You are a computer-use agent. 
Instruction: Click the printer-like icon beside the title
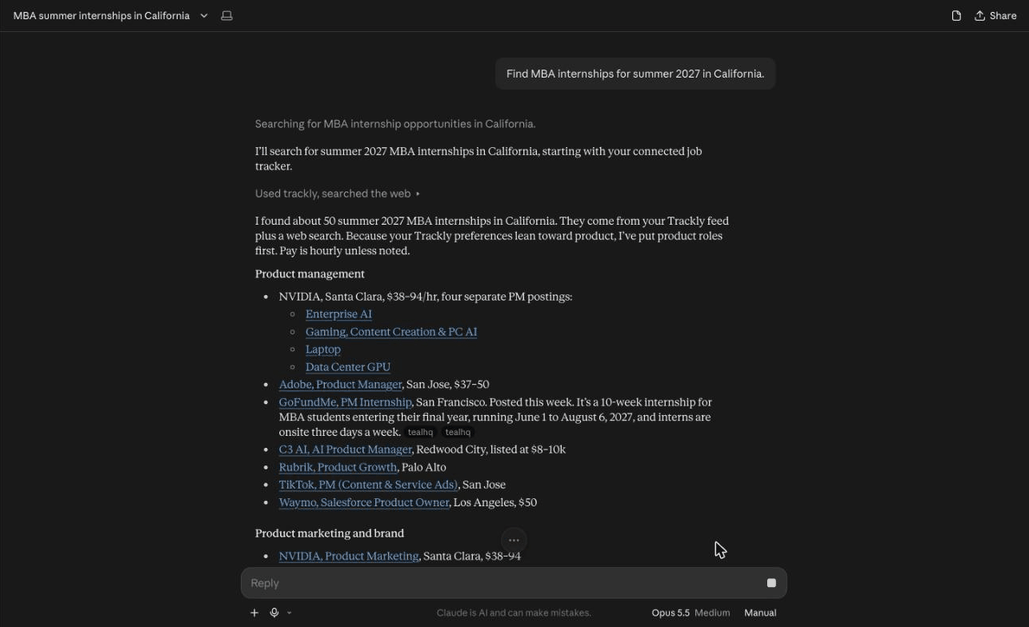[226, 16]
